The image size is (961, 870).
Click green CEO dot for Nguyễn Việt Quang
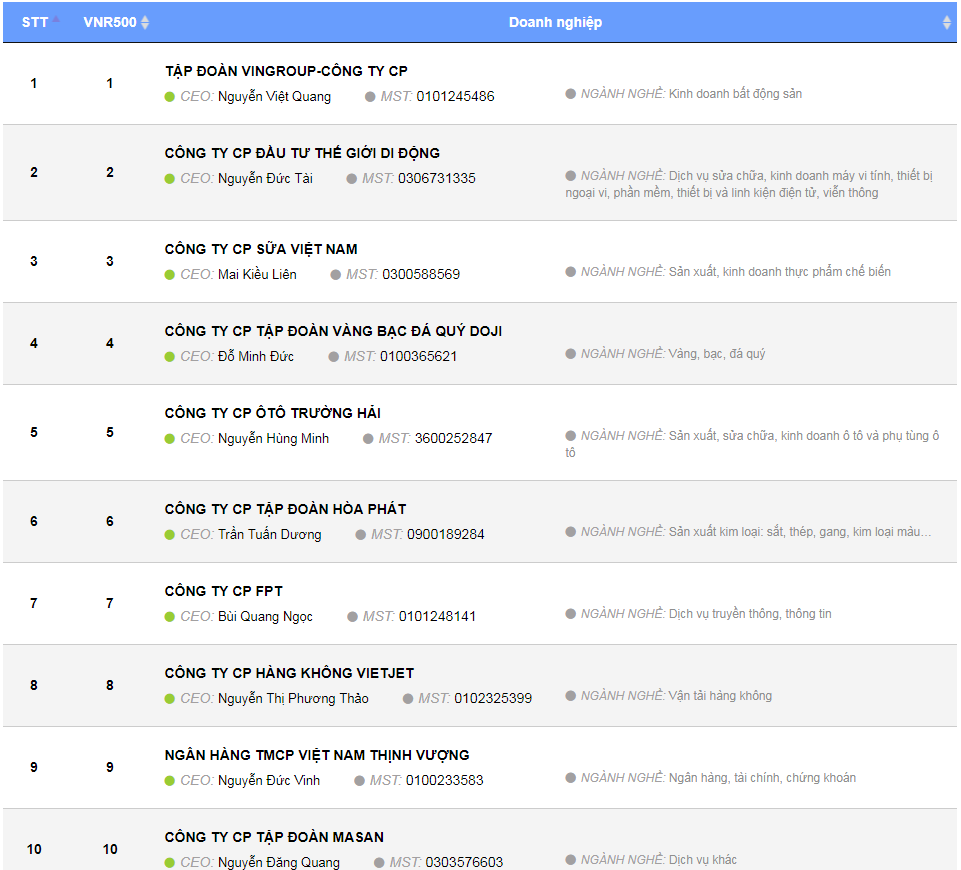coord(170,97)
